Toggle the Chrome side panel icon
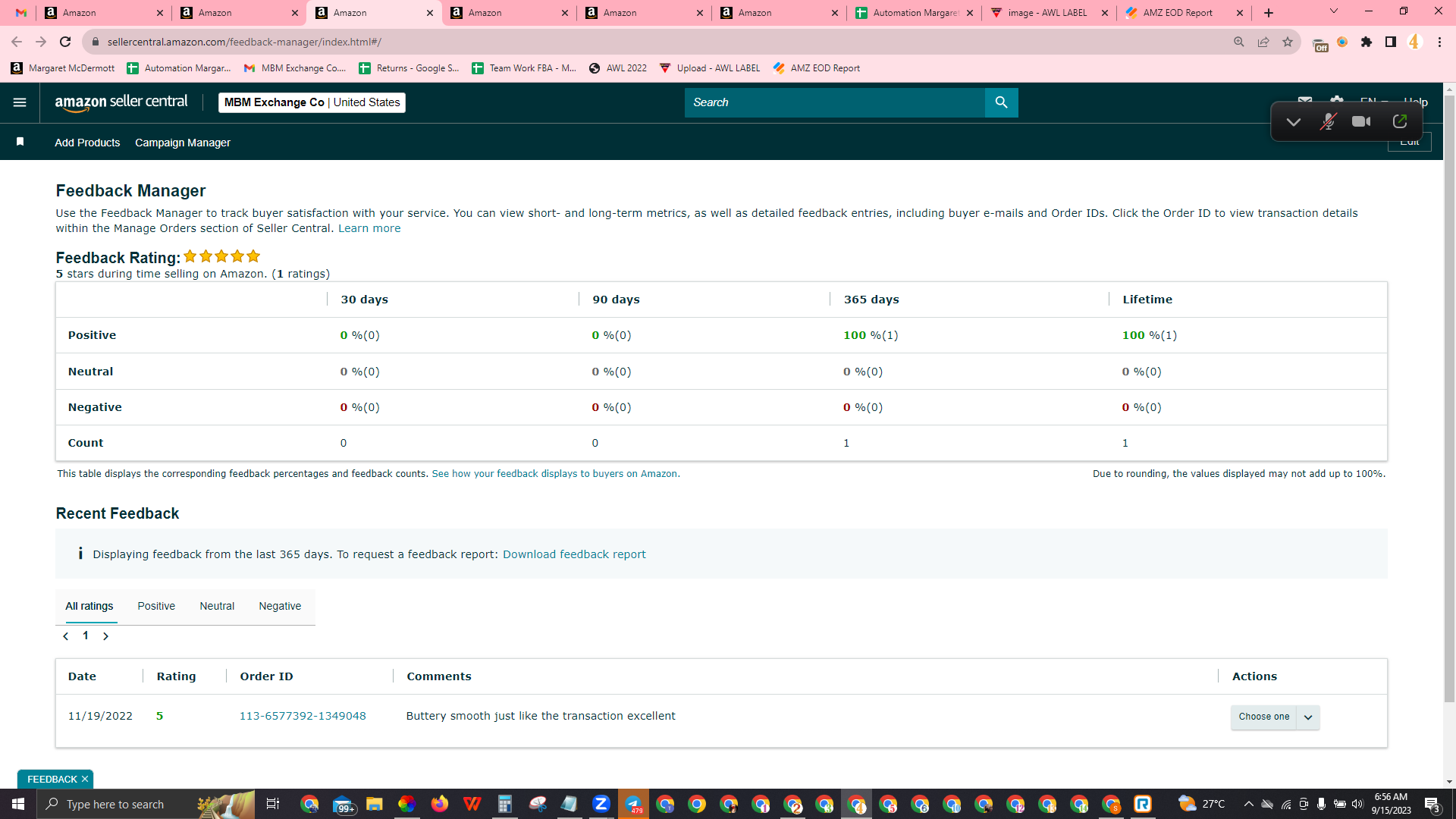The height and width of the screenshot is (819, 1456). click(x=1391, y=42)
